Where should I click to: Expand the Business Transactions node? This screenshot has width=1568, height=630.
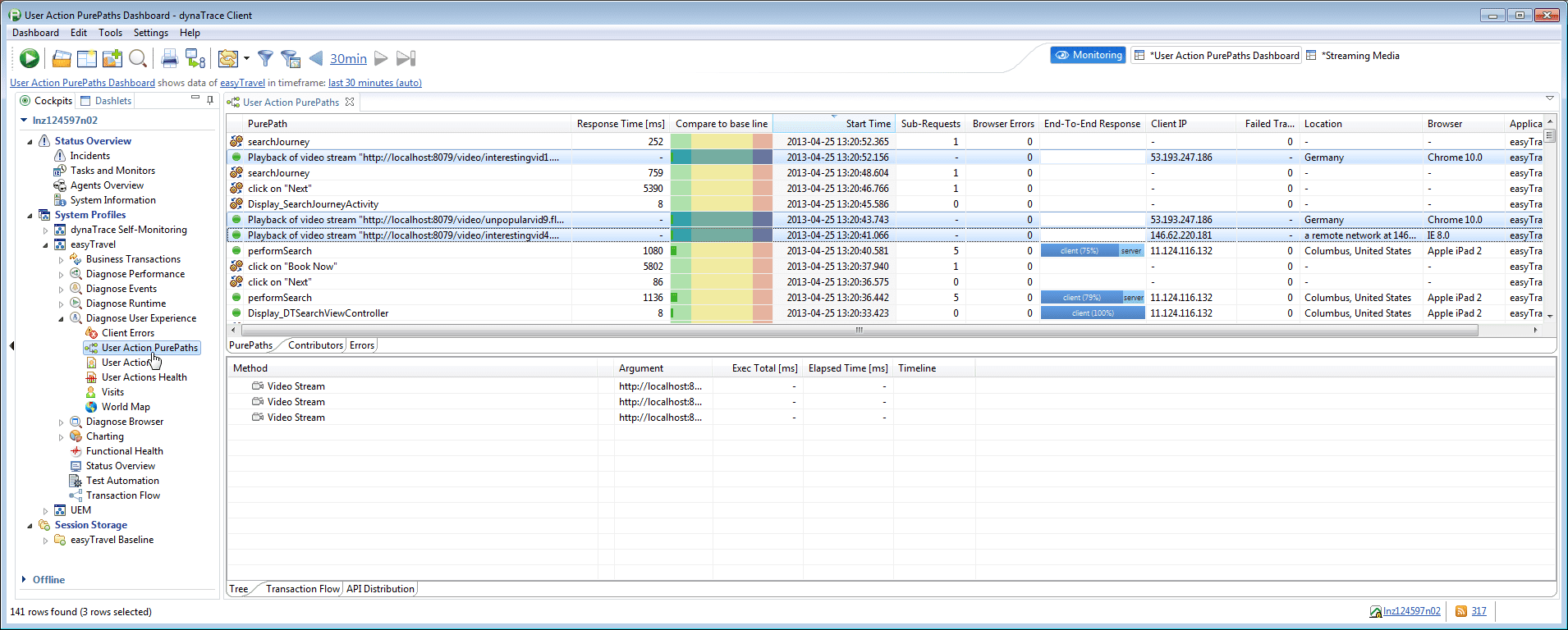pyautogui.click(x=62, y=260)
